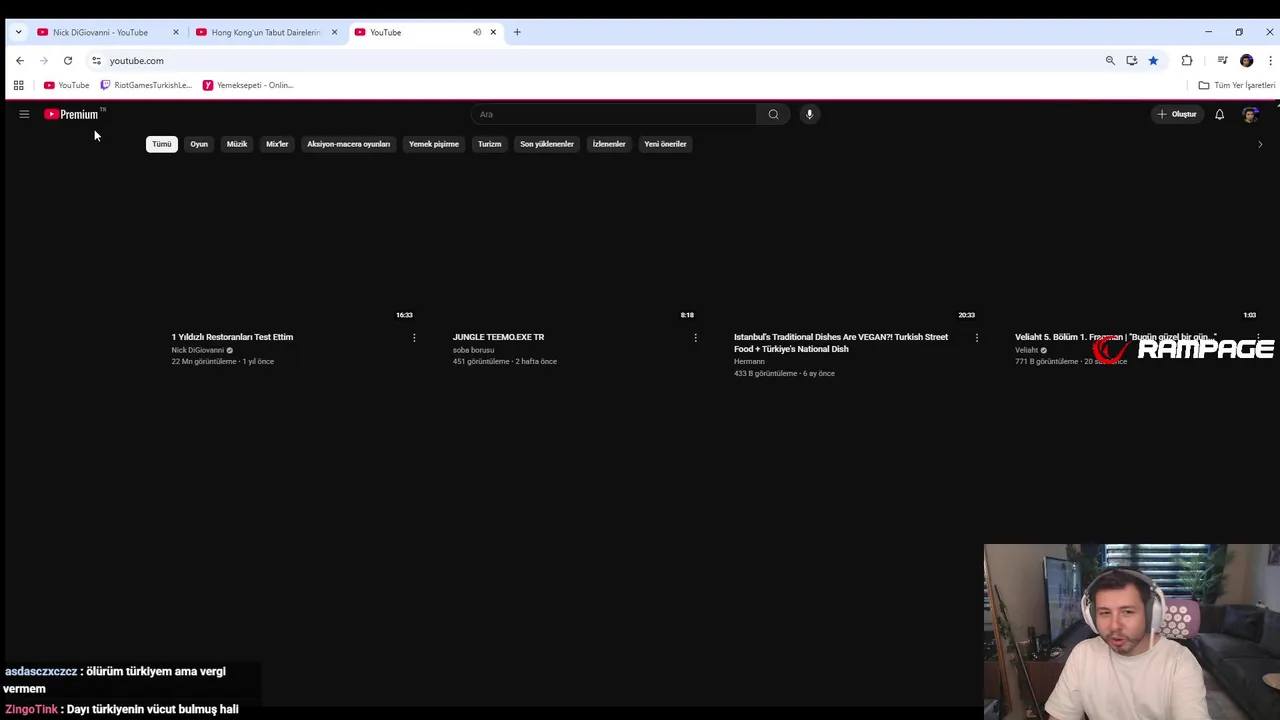Click the '451 görüntüleme • 2 hafta önce' text
Viewport: 1280px width, 720px height.
[504, 361]
